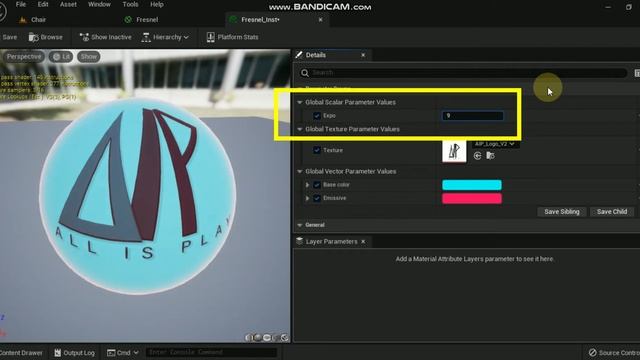Toggle the Emissive parameter checkbox
Viewport: 640px width, 360px height.
coord(317,198)
